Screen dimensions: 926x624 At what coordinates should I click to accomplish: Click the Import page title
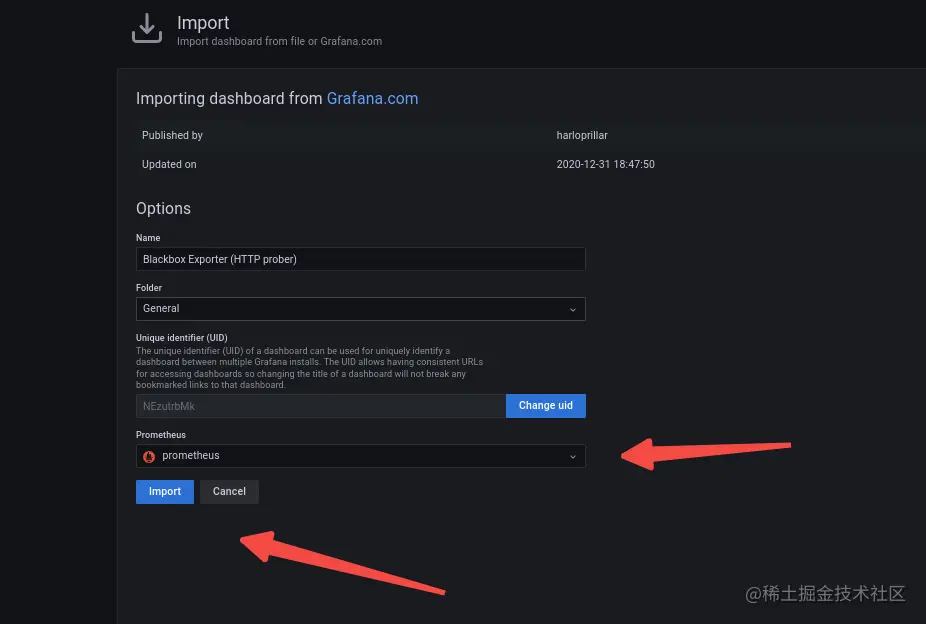203,22
